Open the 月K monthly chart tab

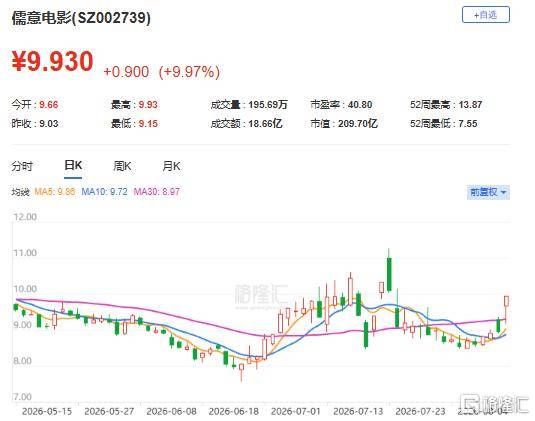pos(171,166)
